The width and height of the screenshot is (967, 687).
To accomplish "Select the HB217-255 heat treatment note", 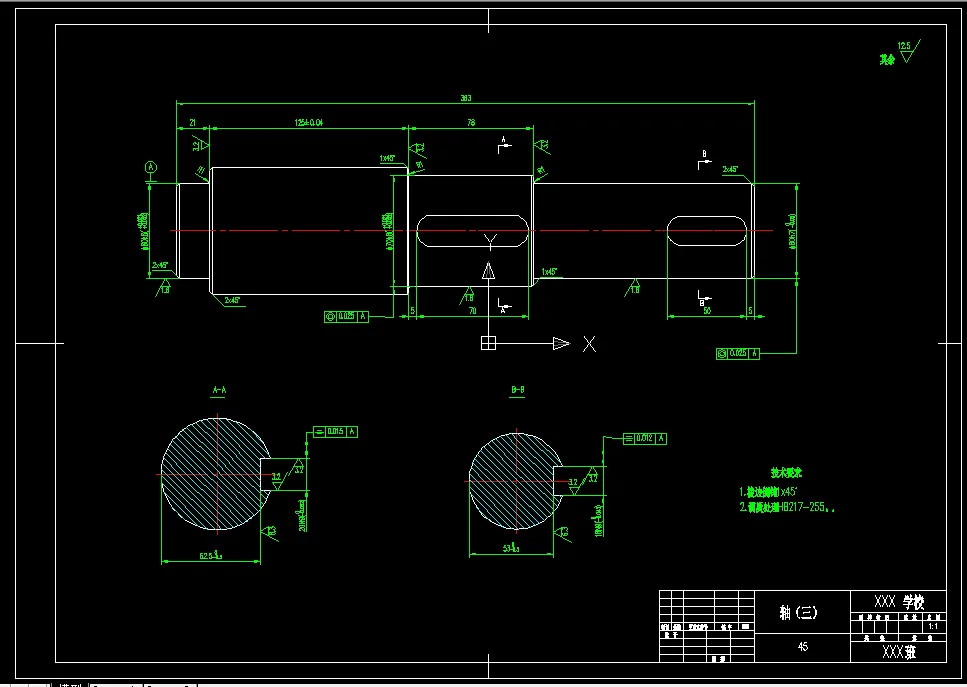I will [x=788, y=508].
